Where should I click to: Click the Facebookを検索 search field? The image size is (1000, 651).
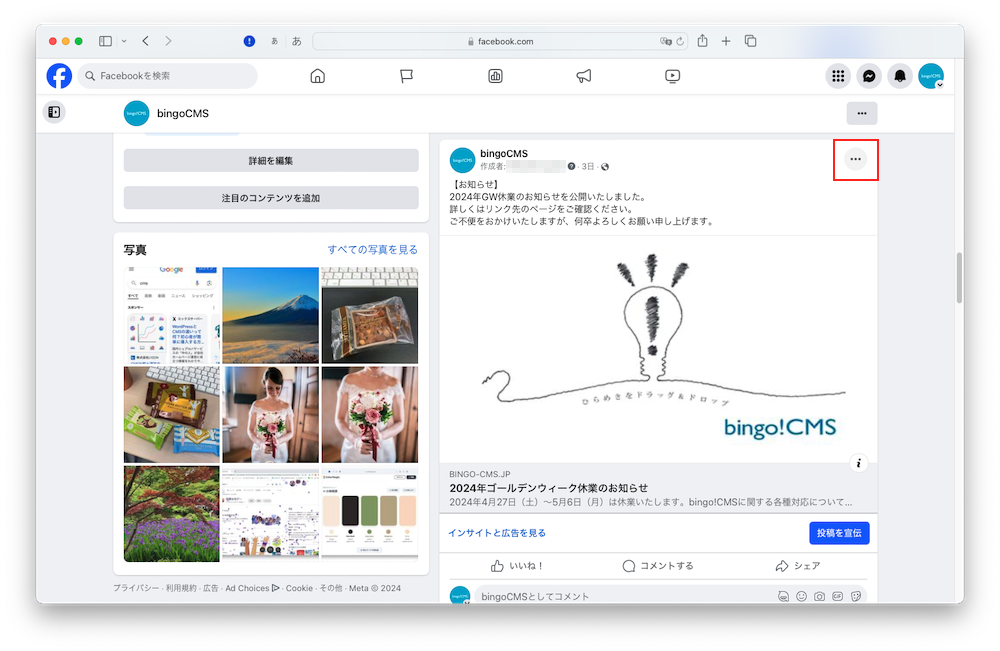(168, 76)
